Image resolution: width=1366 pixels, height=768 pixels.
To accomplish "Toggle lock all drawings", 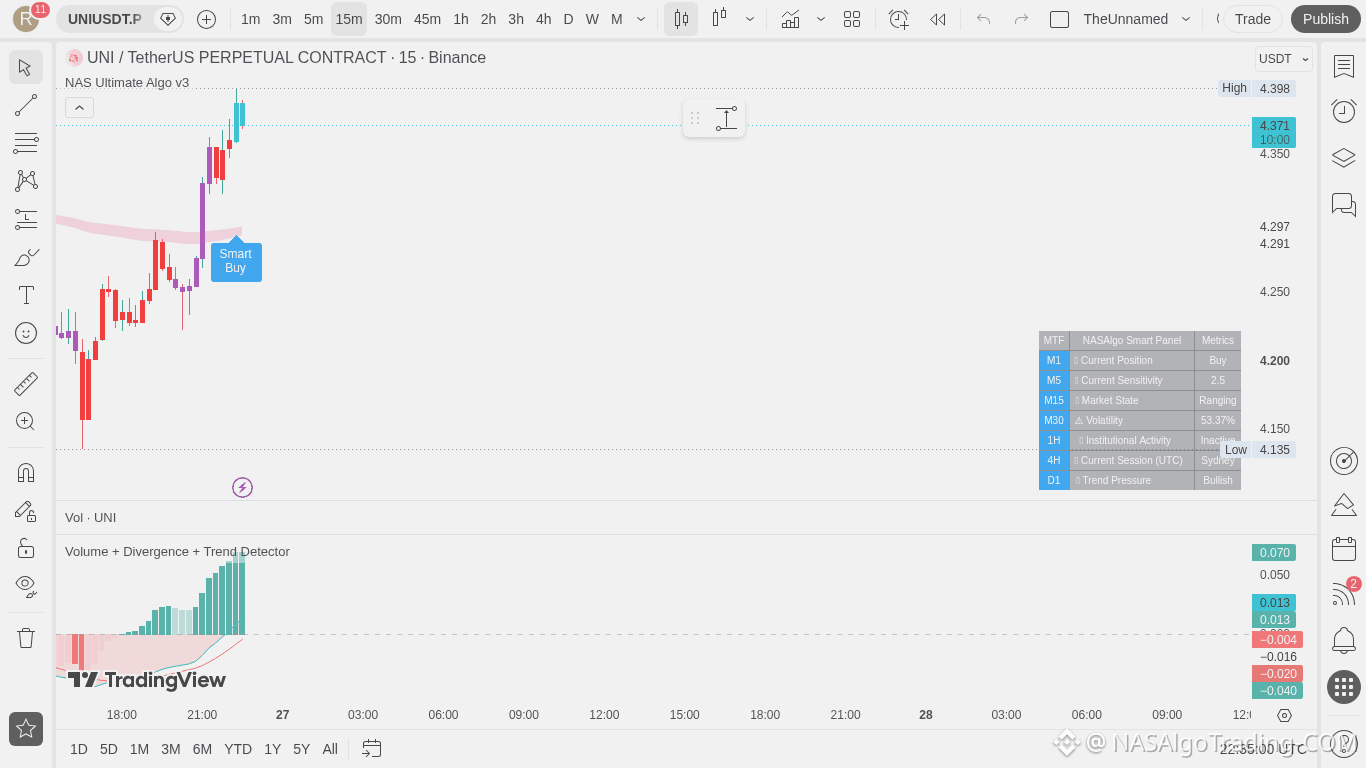I will pos(26,548).
